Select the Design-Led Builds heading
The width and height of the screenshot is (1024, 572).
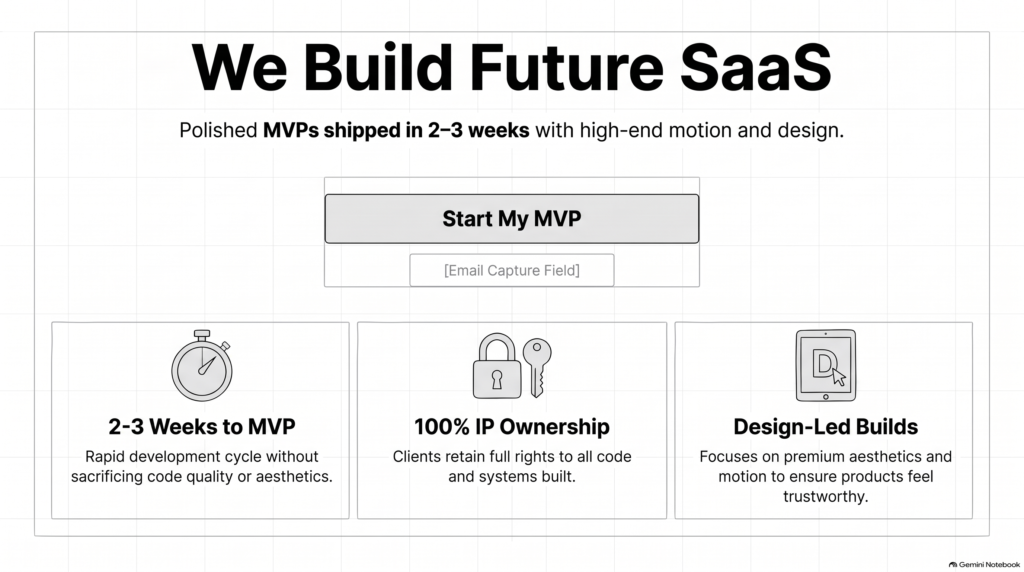coord(825,426)
